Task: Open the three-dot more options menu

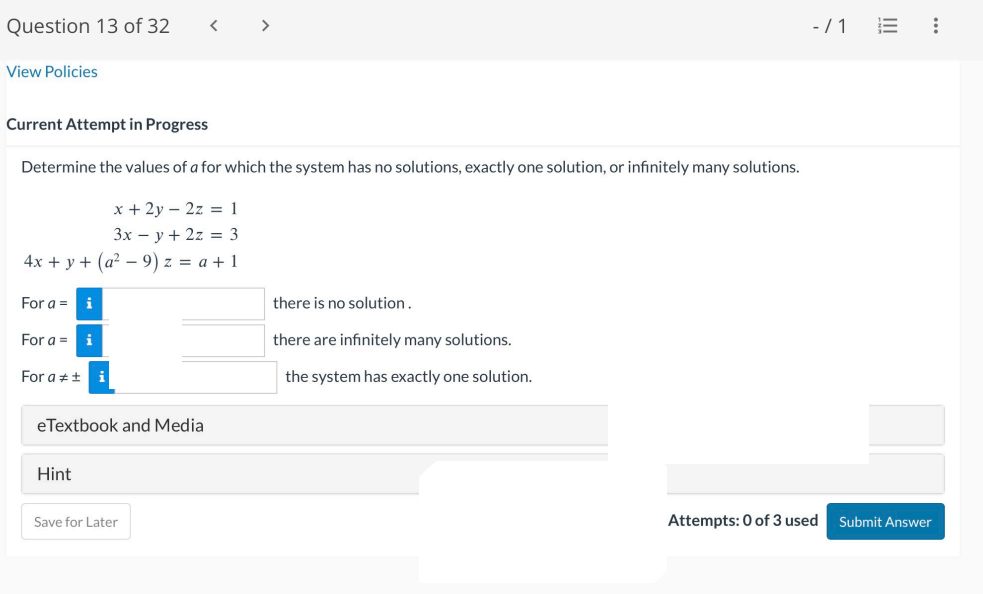Action: 935,27
